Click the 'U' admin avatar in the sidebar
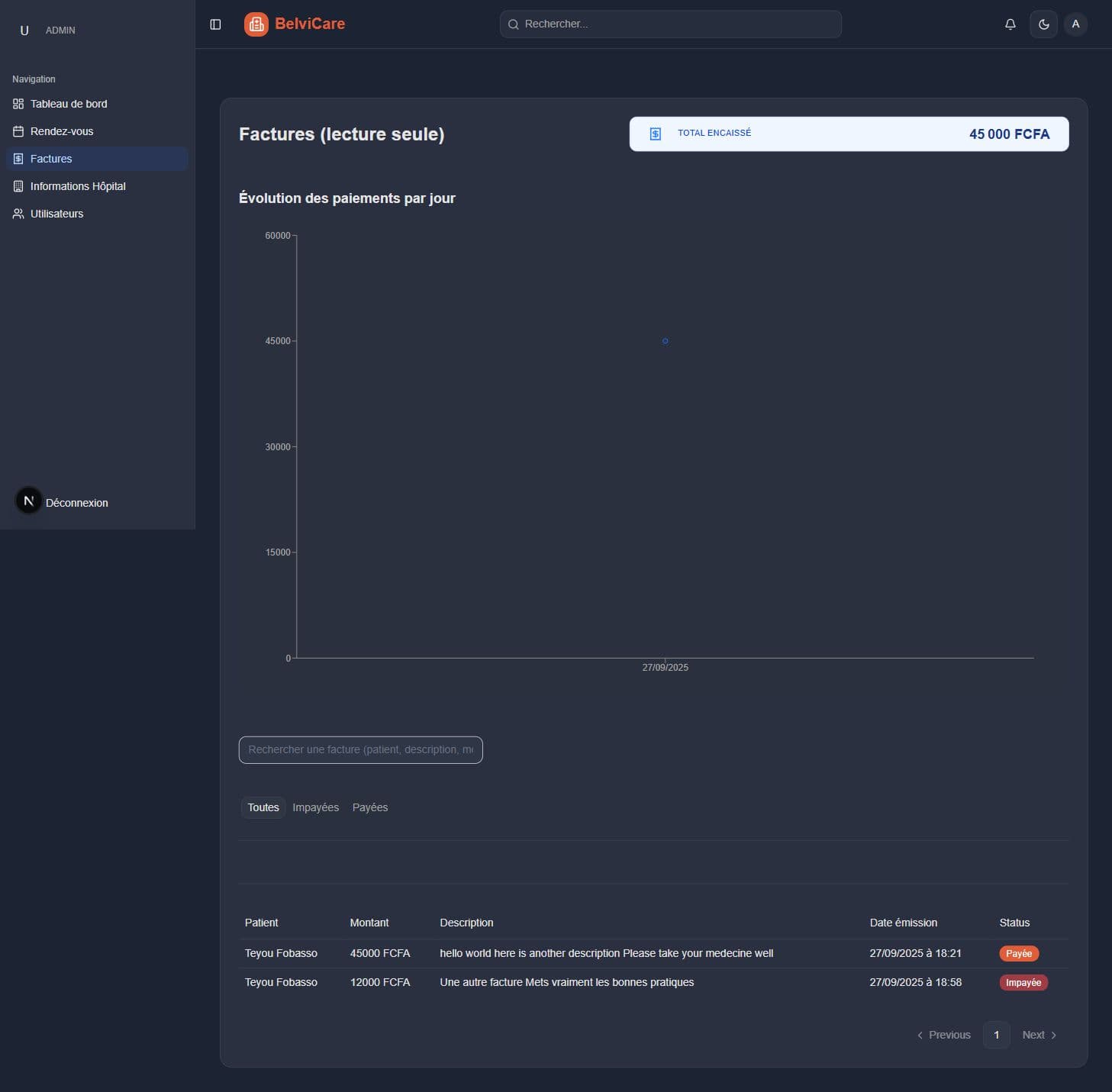Viewport: 1112px width, 1092px height. [x=24, y=31]
